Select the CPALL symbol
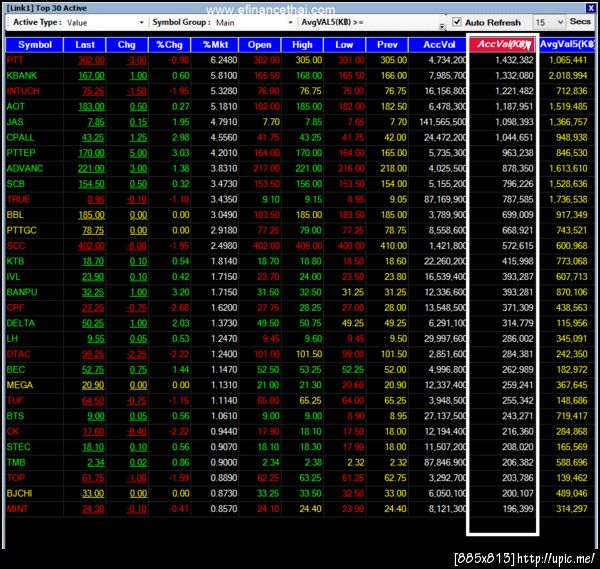600x569 pixels. 20,137
